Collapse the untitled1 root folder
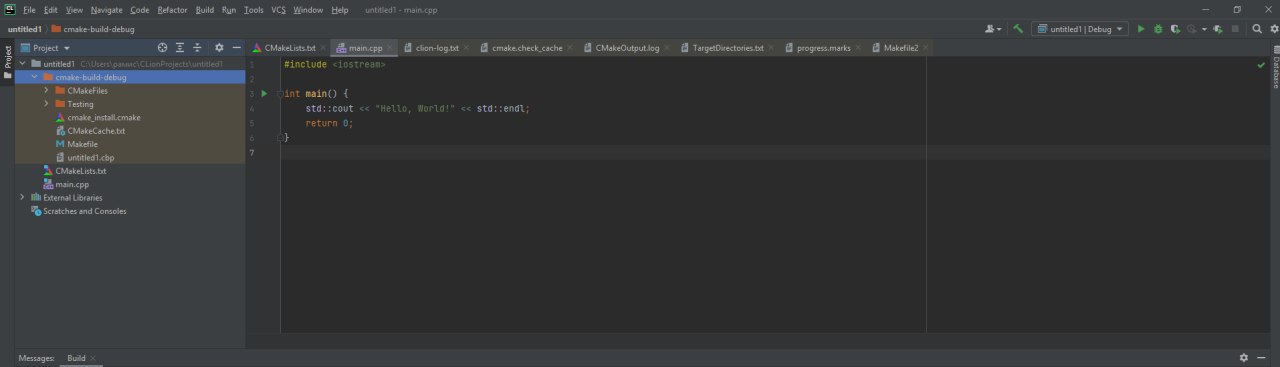 coord(22,64)
